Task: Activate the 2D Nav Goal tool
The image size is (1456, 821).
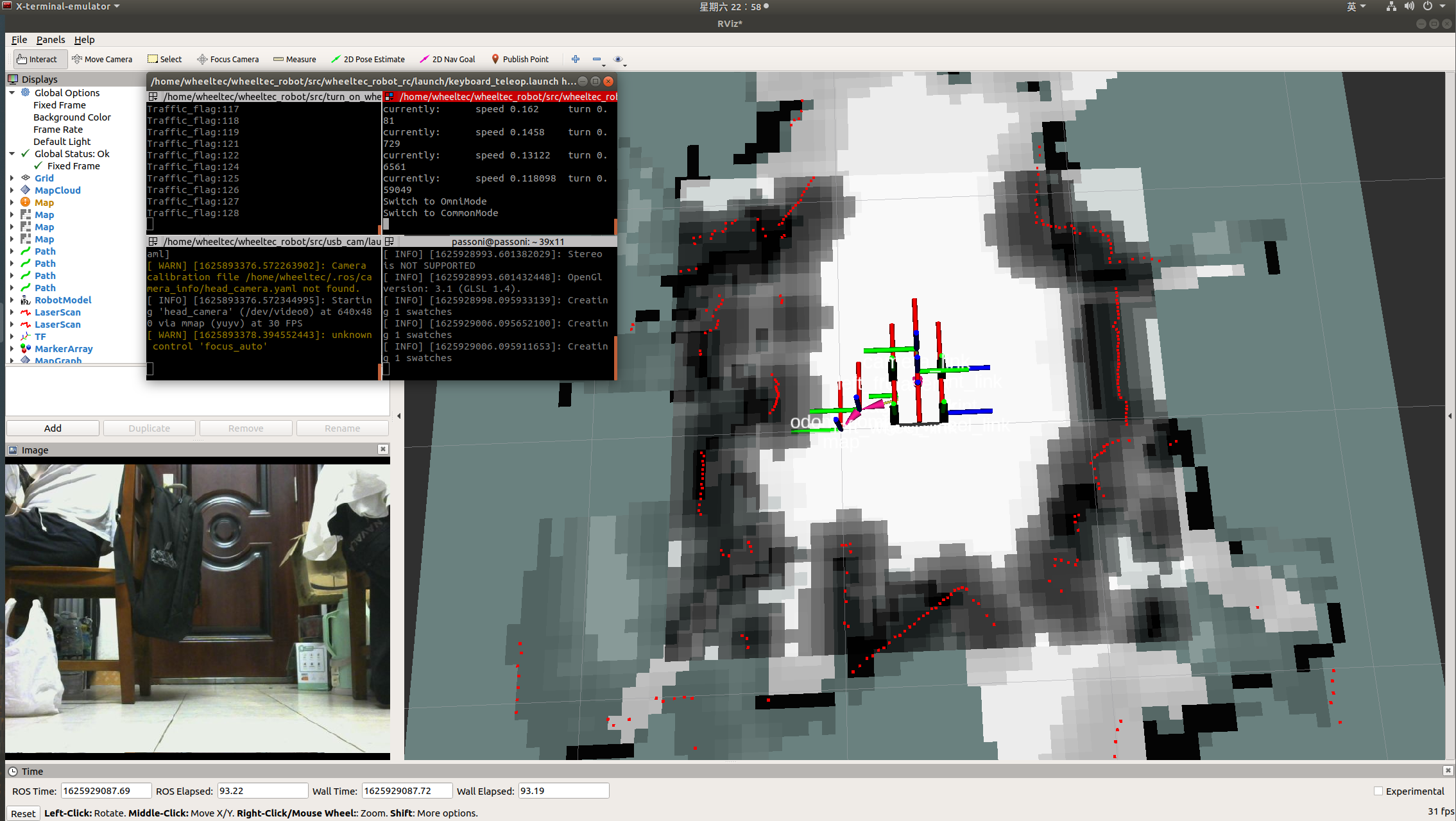Action: click(447, 59)
